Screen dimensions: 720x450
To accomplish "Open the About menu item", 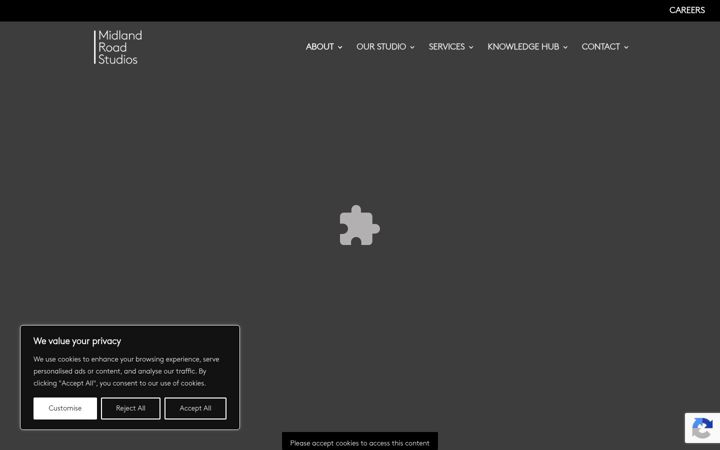I will 320,47.
